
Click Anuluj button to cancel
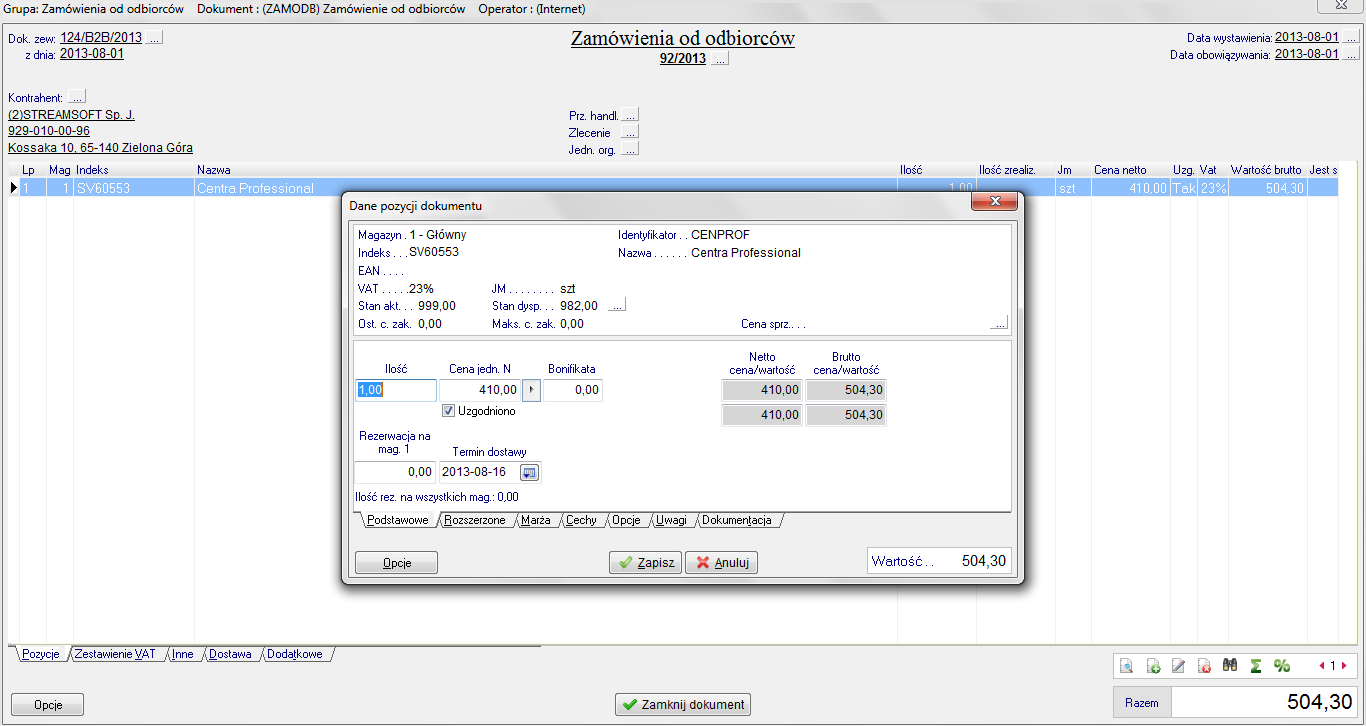click(722, 562)
